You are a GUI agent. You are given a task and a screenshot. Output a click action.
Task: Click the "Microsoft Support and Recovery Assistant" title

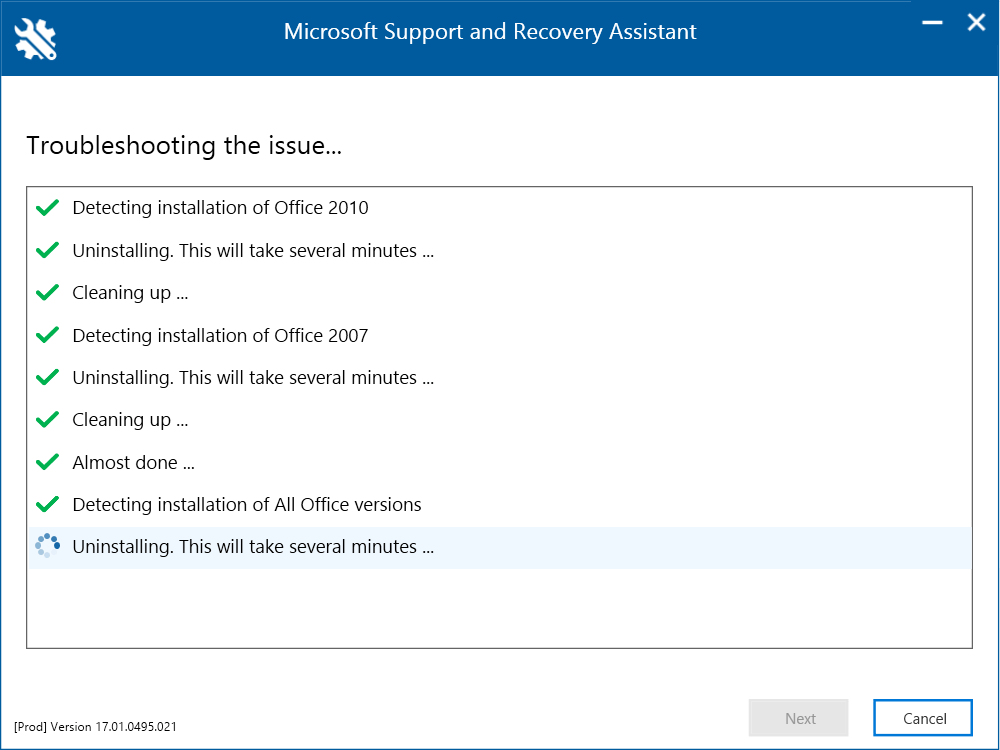coord(490,31)
